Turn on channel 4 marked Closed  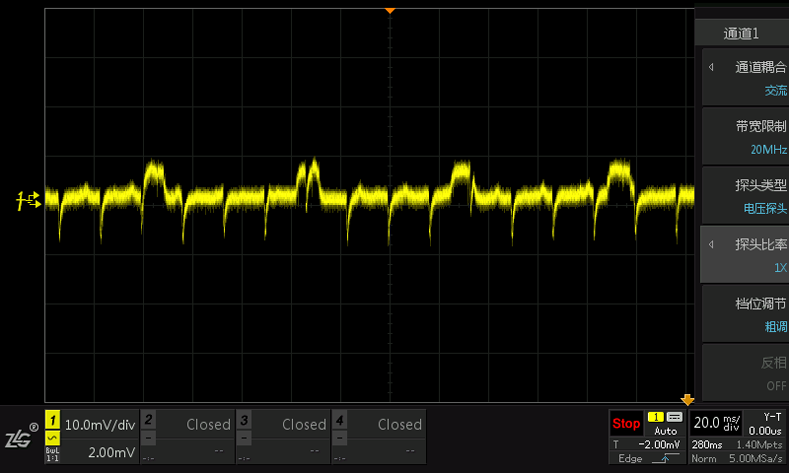[x=379, y=436]
